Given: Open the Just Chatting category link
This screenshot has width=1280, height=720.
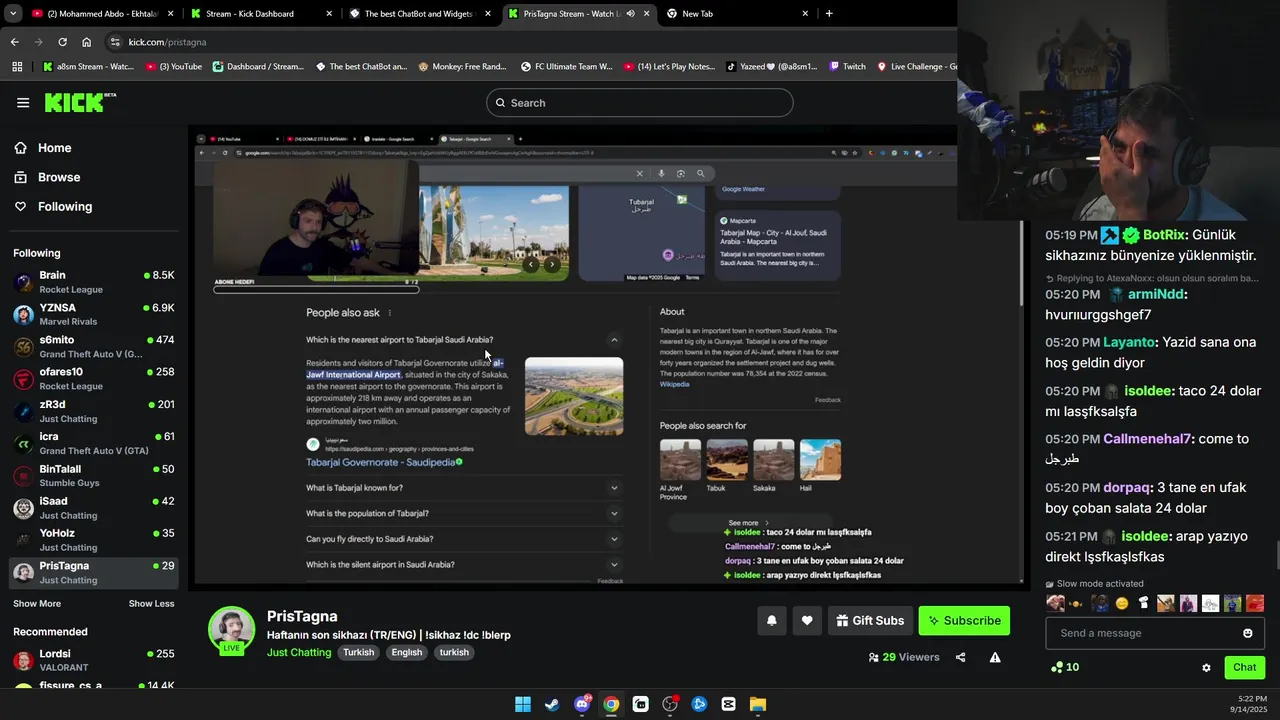Looking at the screenshot, I should click(x=299, y=652).
